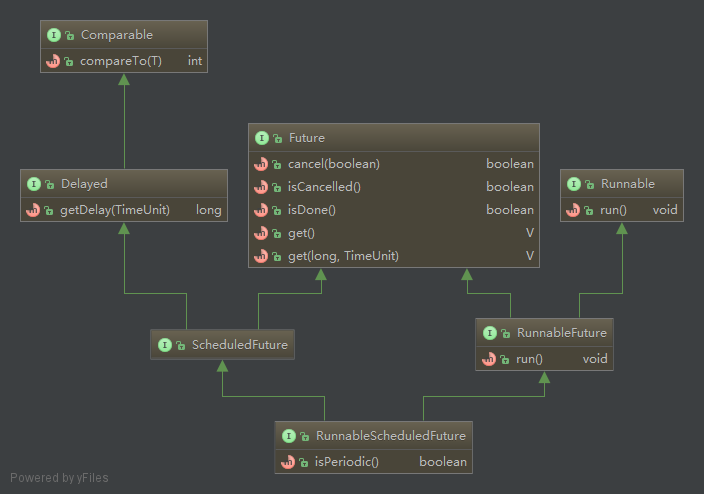Click boolean return type of isPeriodic()

click(443, 462)
